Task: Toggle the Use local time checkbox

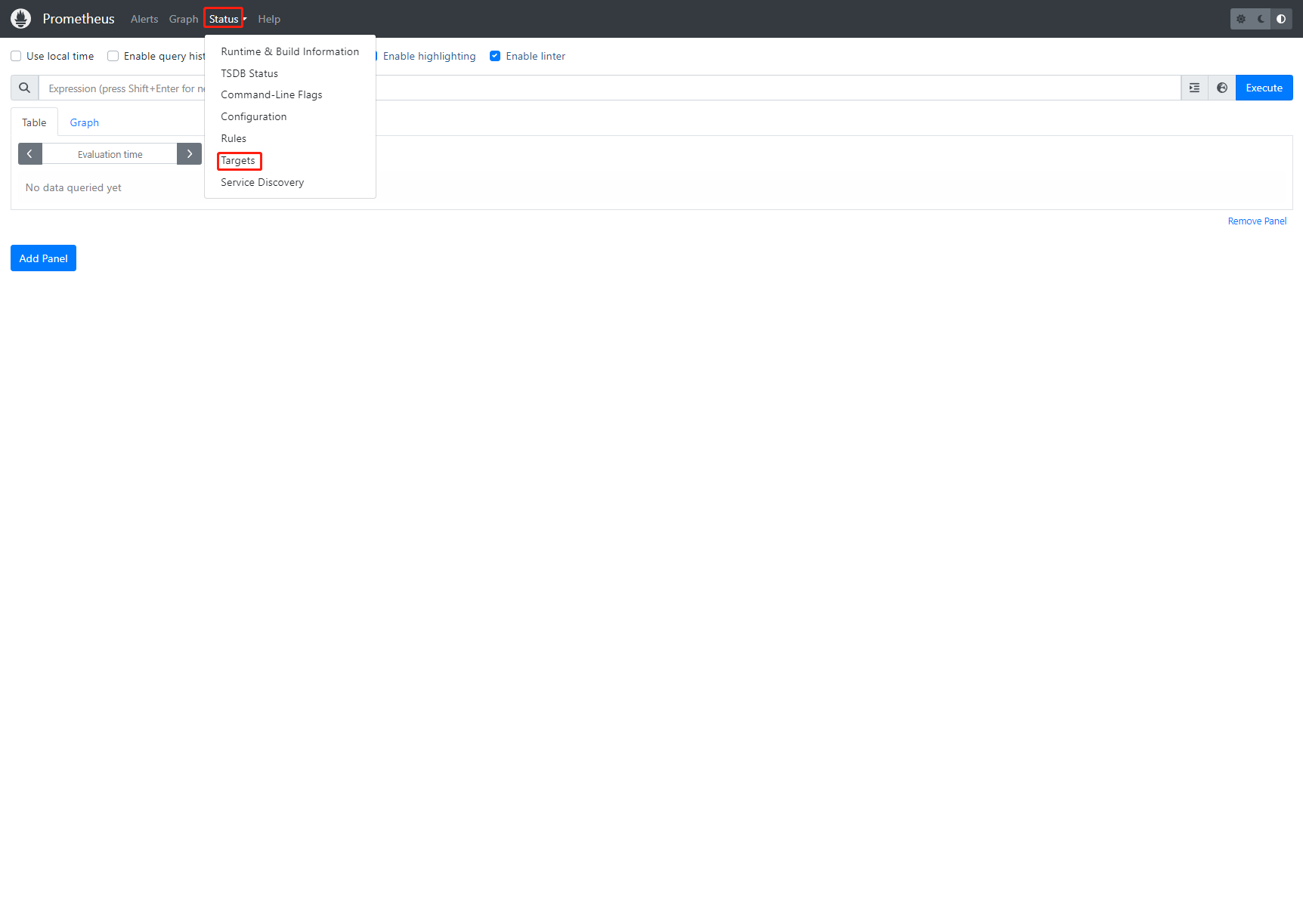Action: 16,56
